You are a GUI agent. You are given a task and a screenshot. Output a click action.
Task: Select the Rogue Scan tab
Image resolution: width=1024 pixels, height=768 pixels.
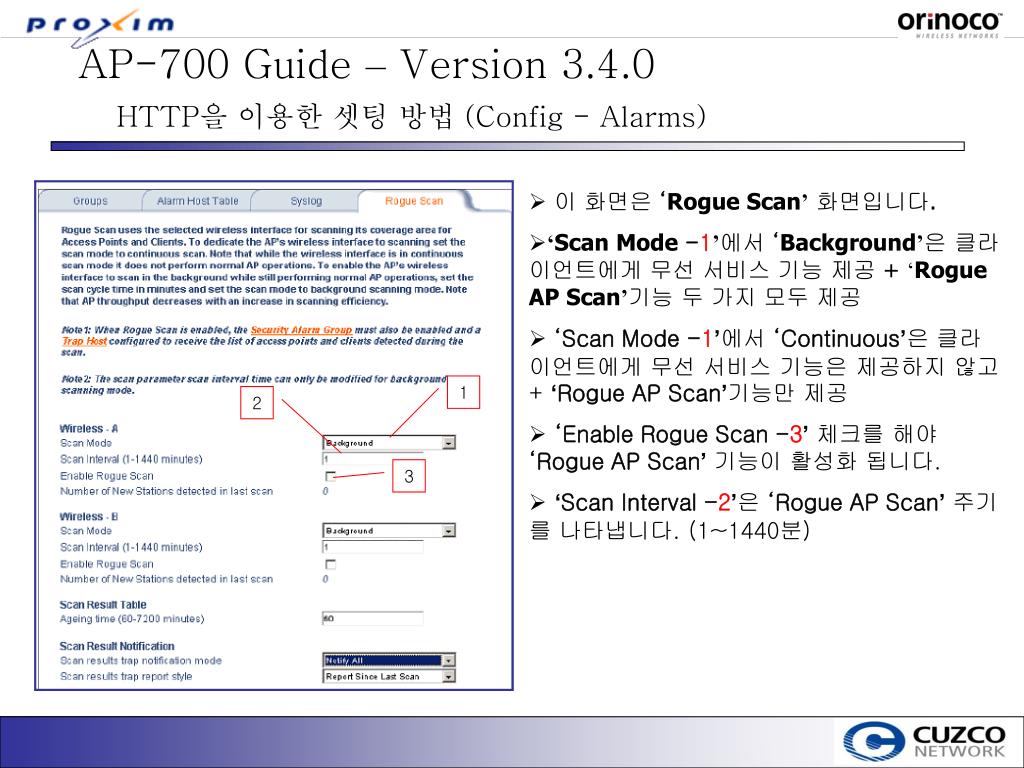[414, 201]
